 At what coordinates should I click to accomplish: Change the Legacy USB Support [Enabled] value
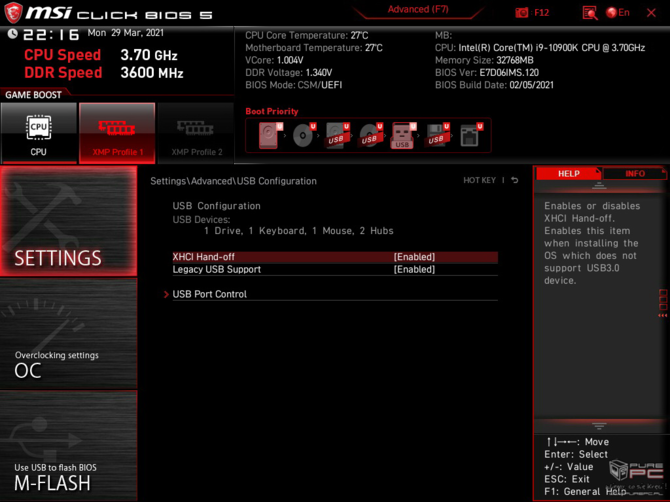(414, 269)
